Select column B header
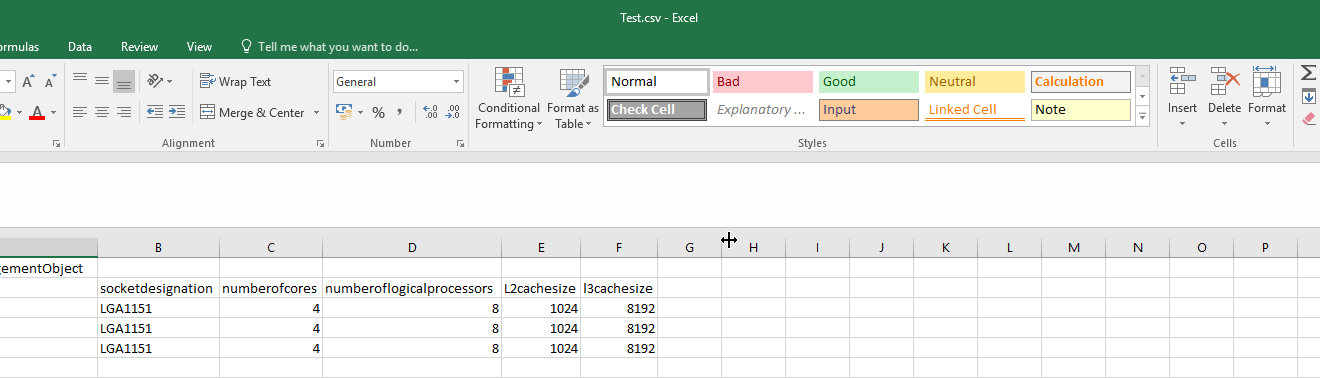Image resolution: width=1320 pixels, height=378 pixels. tap(158, 247)
